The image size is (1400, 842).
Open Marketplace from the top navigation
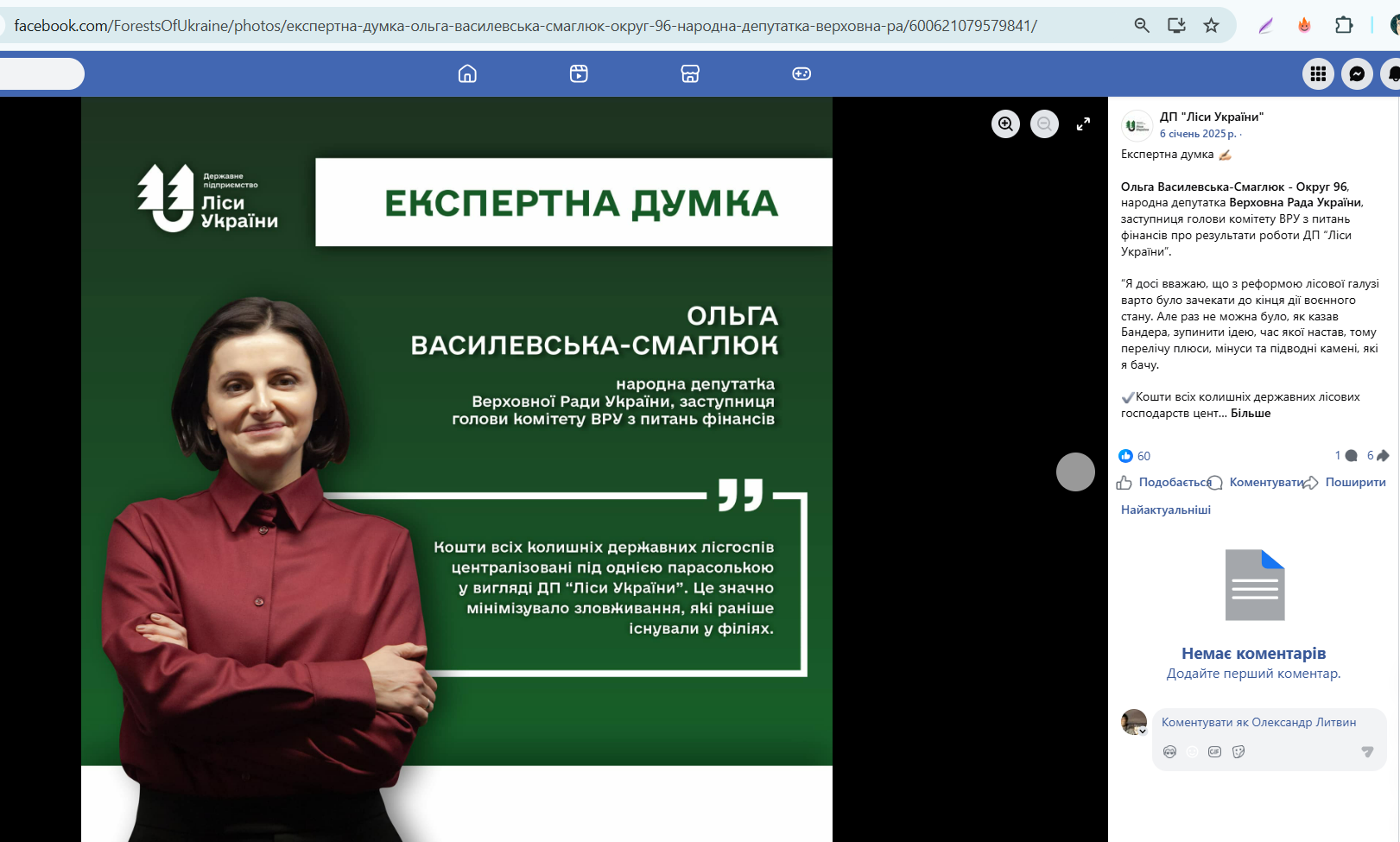pyautogui.click(x=689, y=73)
